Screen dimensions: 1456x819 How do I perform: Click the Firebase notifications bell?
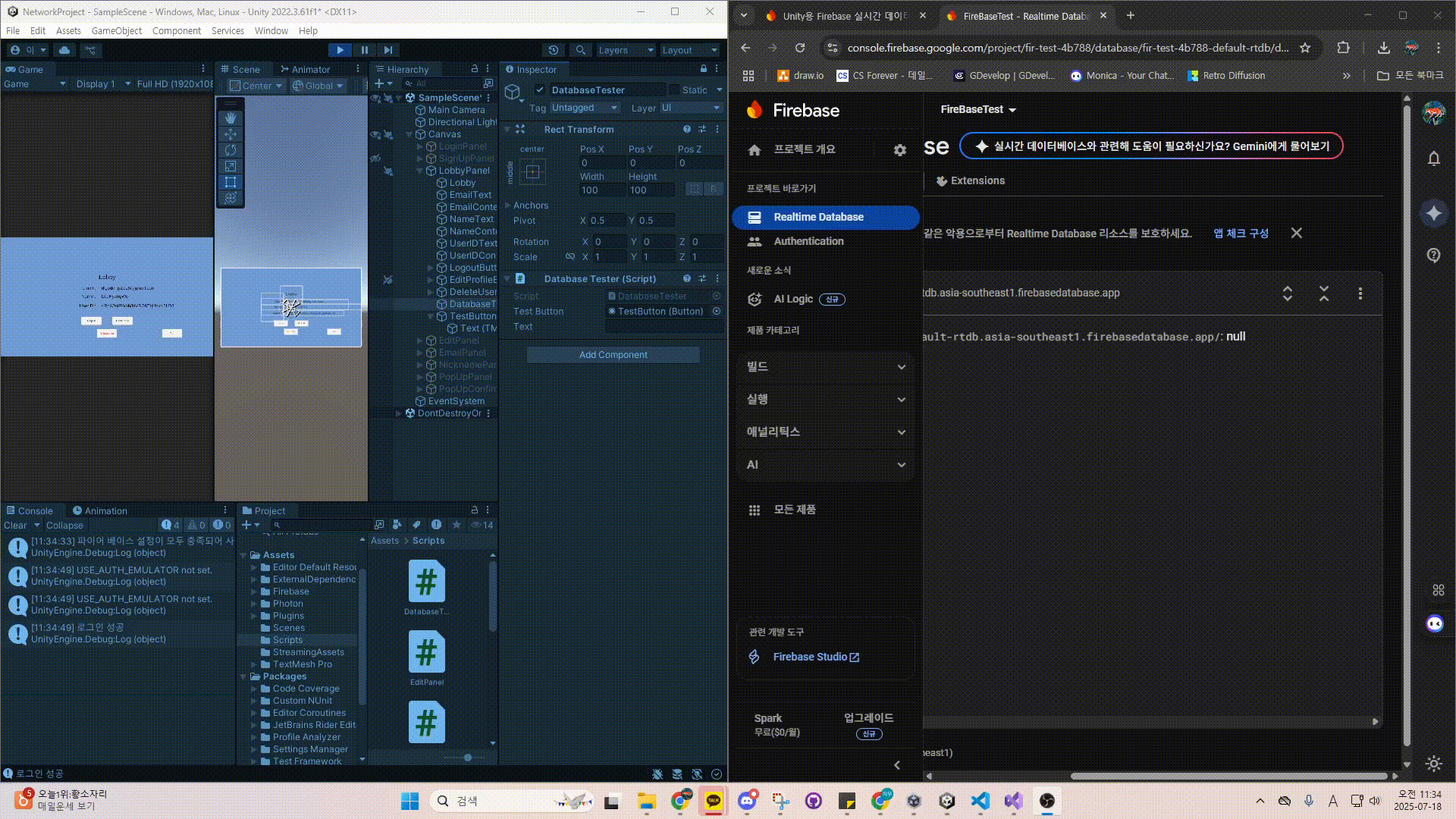point(1433,158)
